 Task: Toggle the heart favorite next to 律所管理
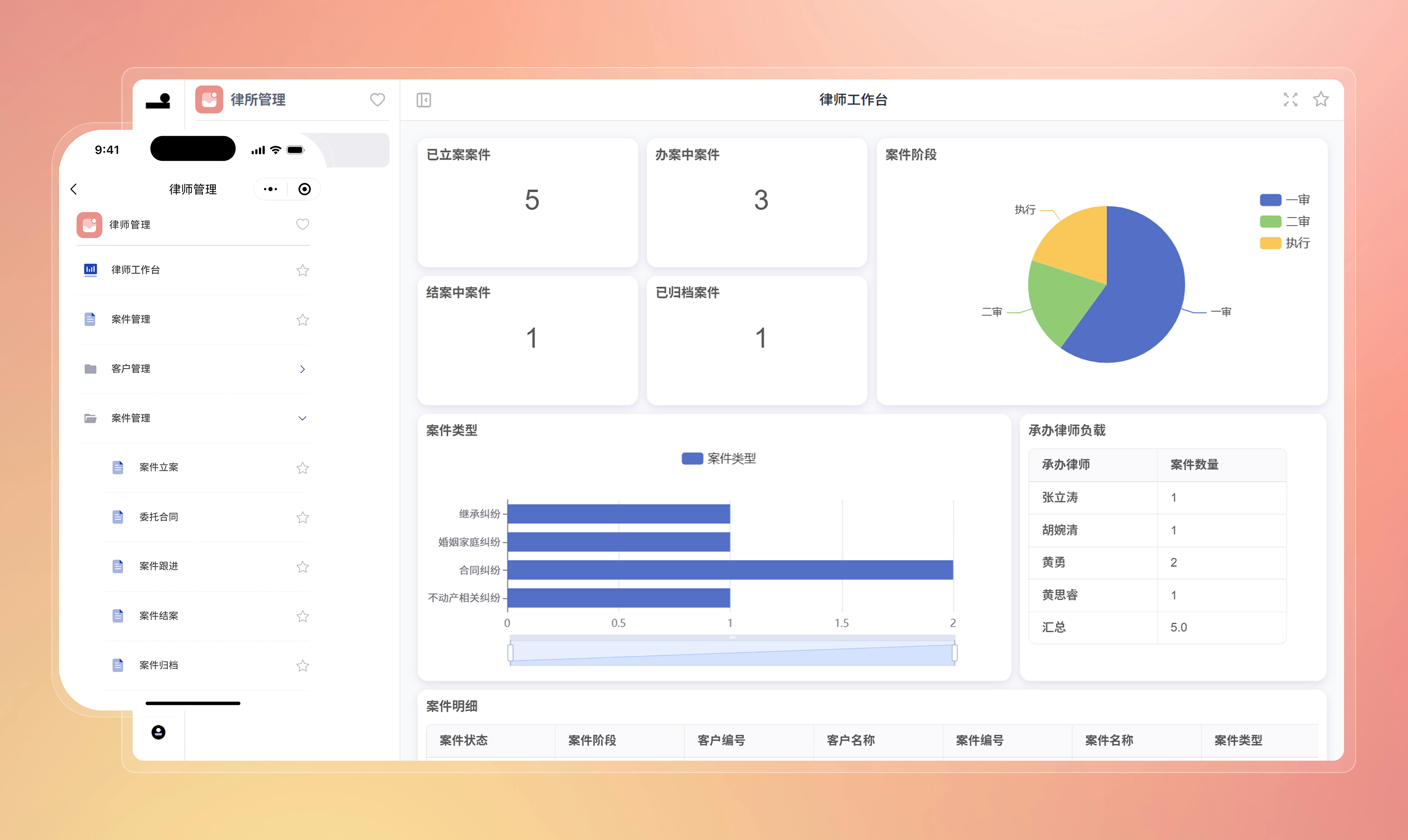coord(377,100)
